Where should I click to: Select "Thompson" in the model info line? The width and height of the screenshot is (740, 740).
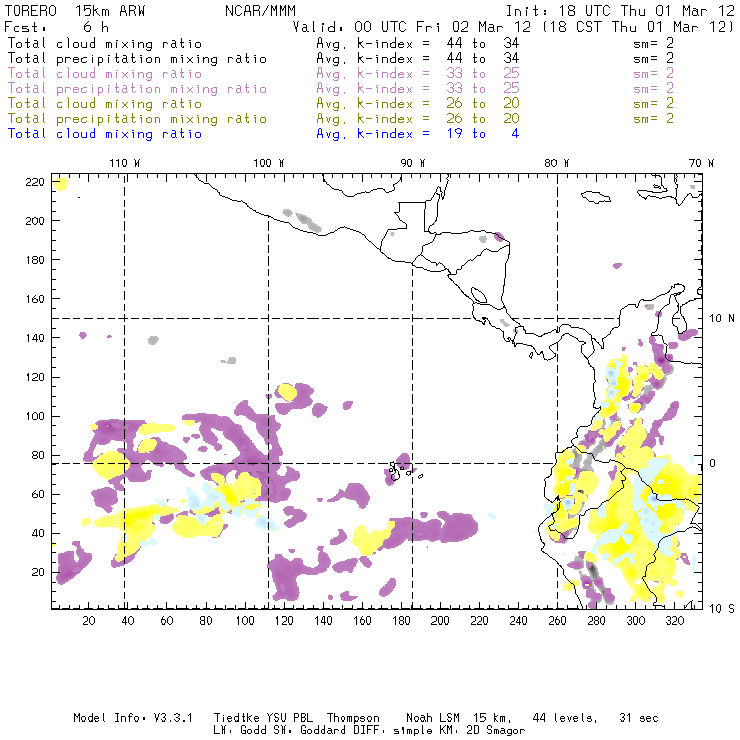(351, 718)
